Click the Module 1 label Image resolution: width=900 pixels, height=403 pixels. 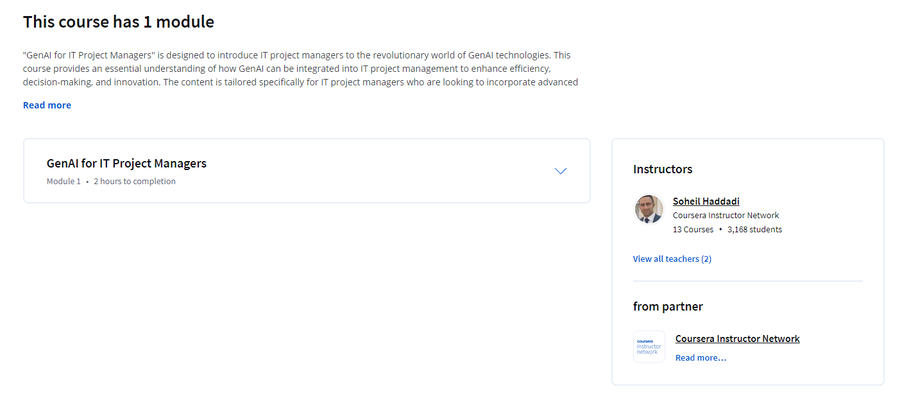click(64, 181)
